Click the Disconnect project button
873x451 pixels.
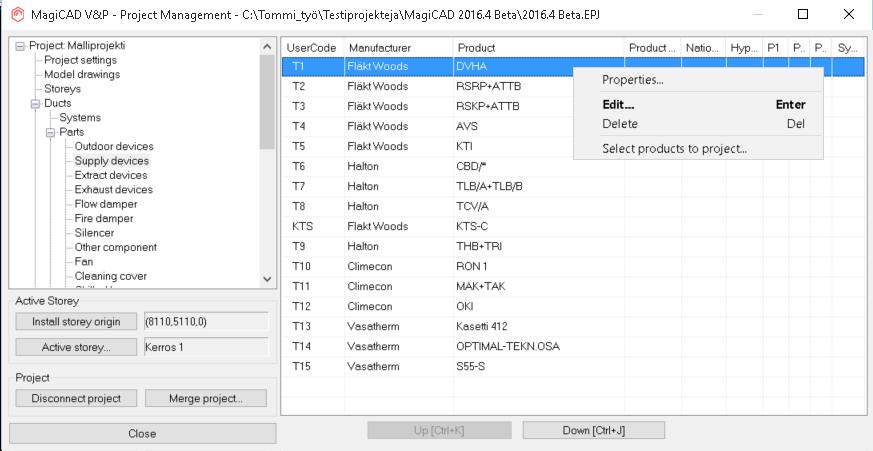pyautogui.click(x=76, y=399)
